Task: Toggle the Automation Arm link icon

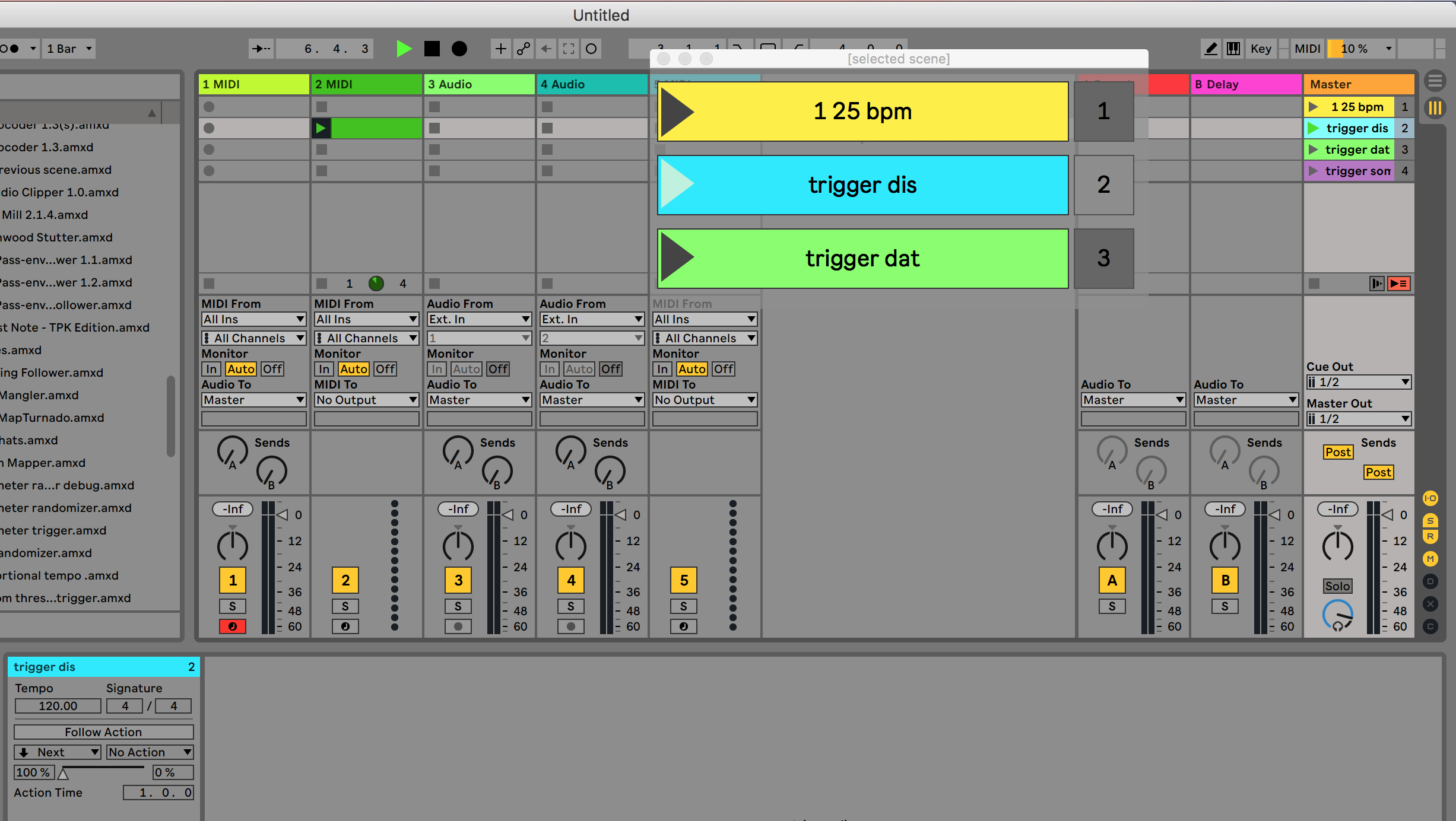Action: pyautogui.click(x=524, y=49)
